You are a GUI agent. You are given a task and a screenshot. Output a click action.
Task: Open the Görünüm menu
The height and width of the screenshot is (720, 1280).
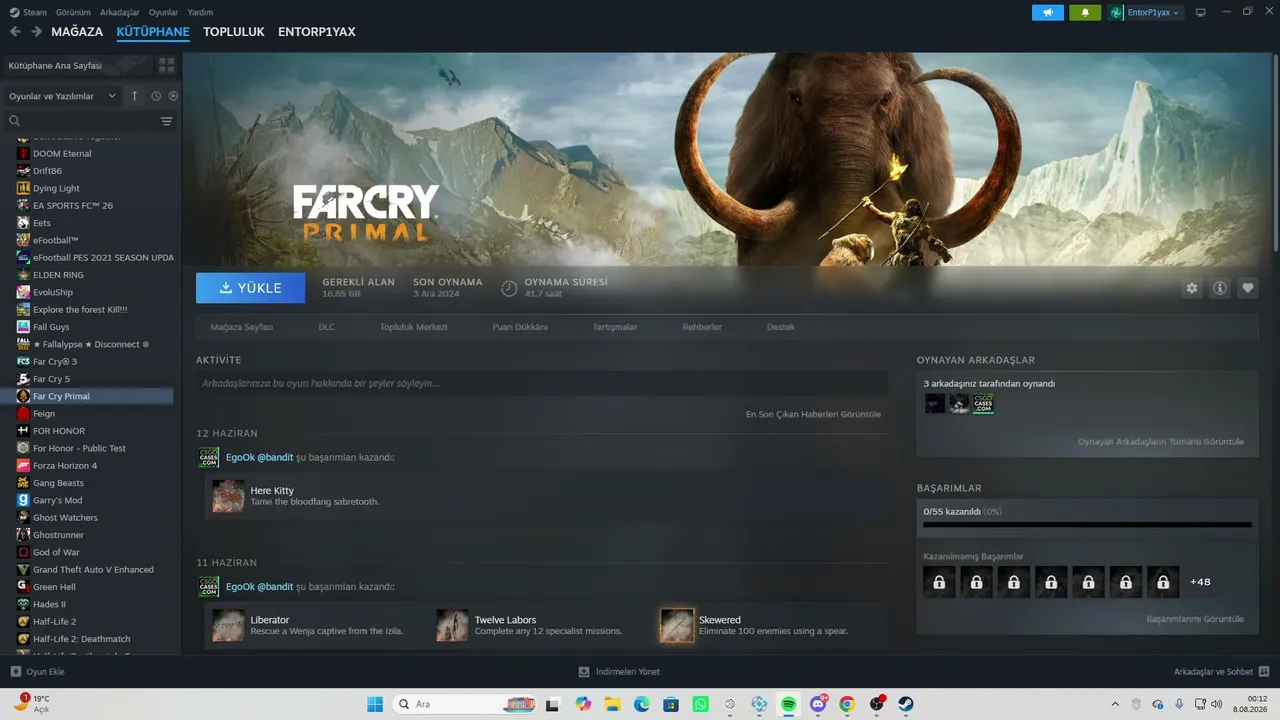(x=74, y=12)
